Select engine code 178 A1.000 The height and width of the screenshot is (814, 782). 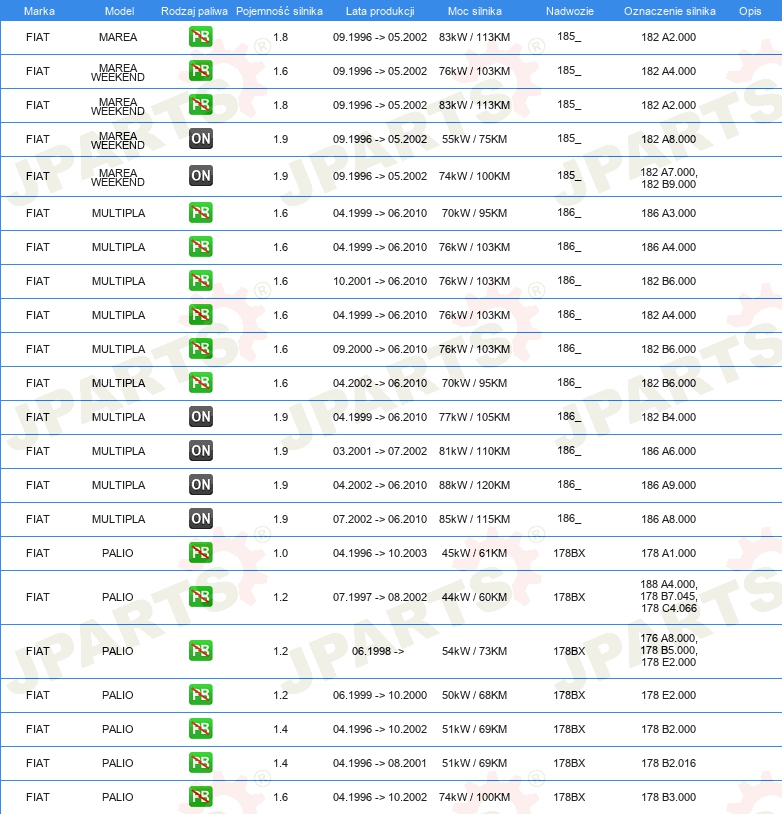668,553
